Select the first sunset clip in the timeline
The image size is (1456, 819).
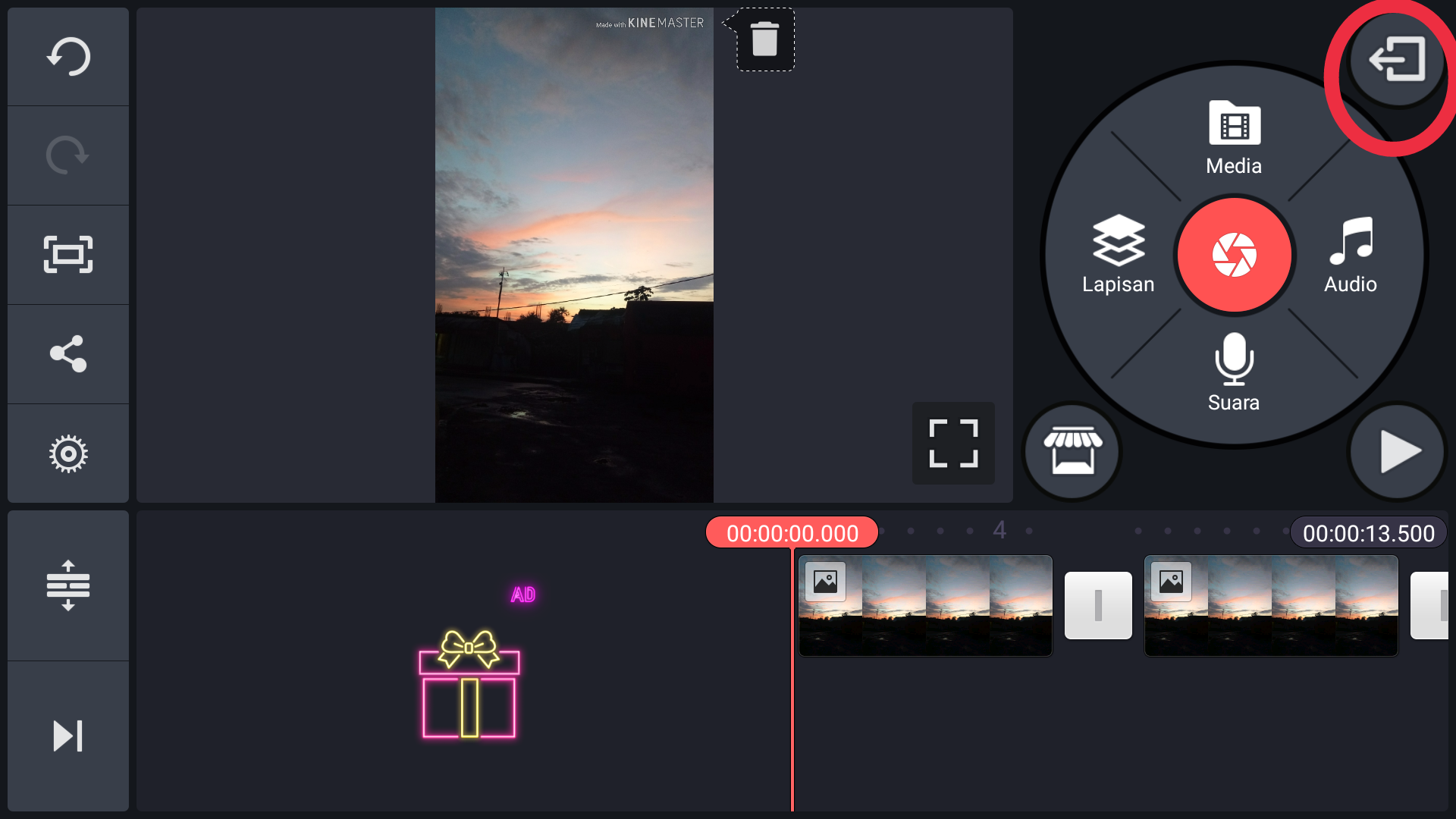click(925, 606)
